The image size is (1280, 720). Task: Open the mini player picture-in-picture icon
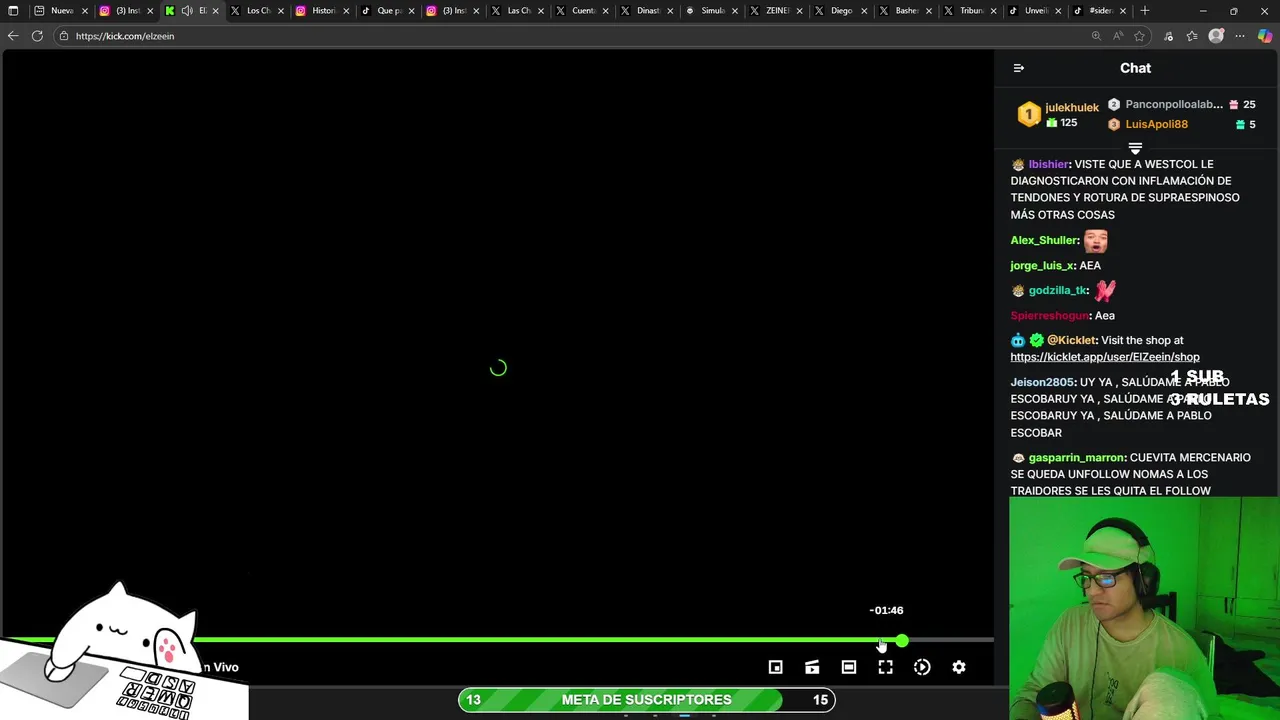click(775, 667)
